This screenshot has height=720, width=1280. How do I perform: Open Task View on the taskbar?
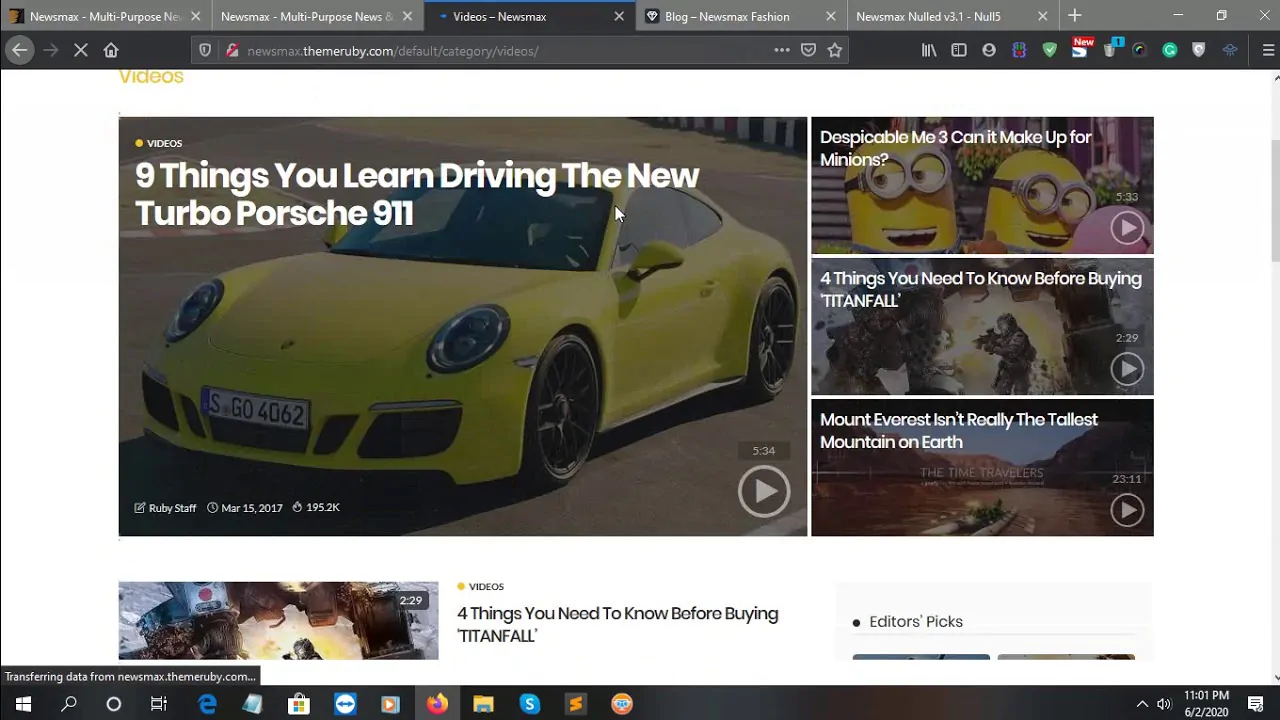point(159,704)
